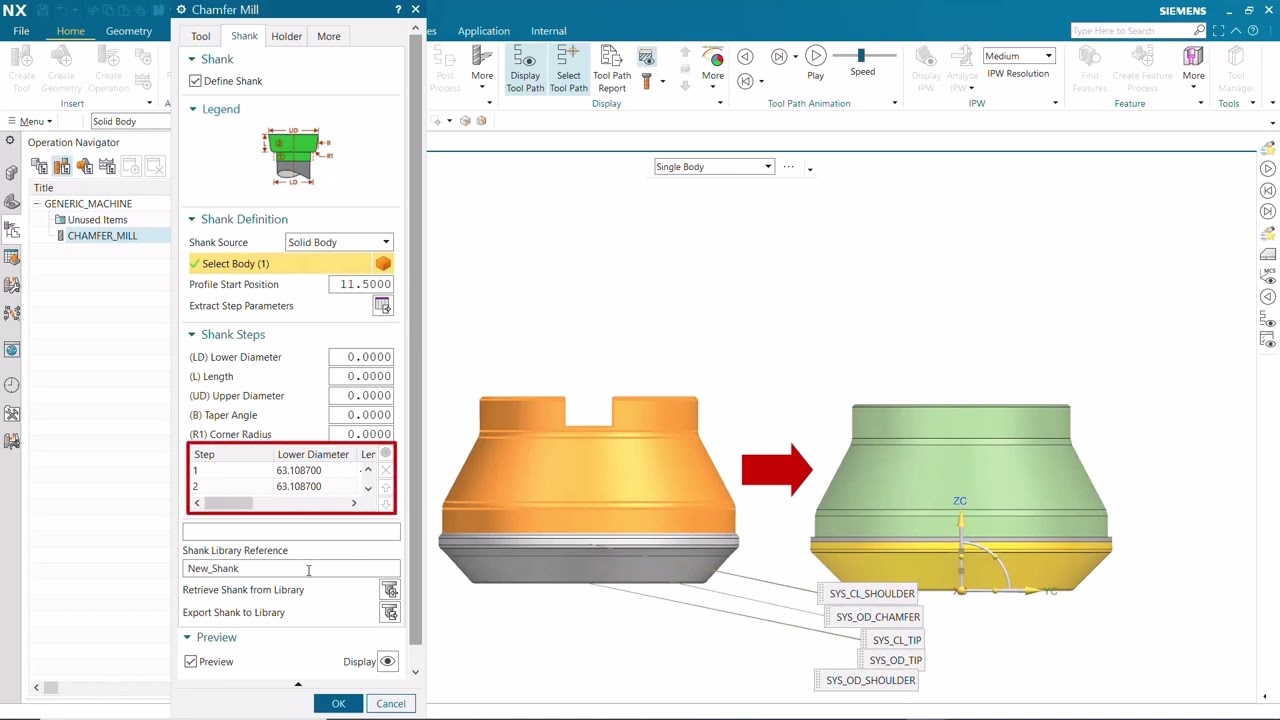Image resolution: width=1280 pixels, height=720 pixels.
Task: Click the Machine Tool View icon in navigator
Action: pos(63,166)
